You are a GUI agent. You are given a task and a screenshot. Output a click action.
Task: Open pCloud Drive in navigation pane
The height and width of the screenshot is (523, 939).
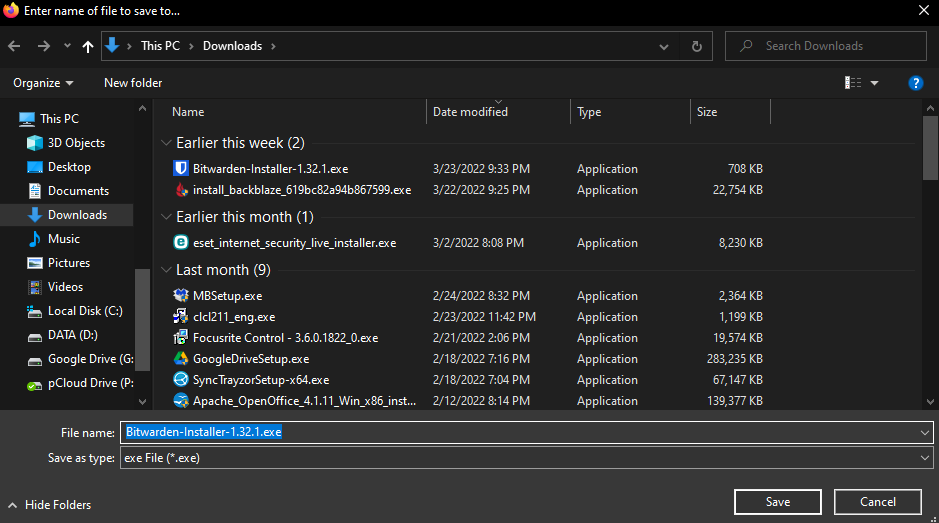coord(90,383)
